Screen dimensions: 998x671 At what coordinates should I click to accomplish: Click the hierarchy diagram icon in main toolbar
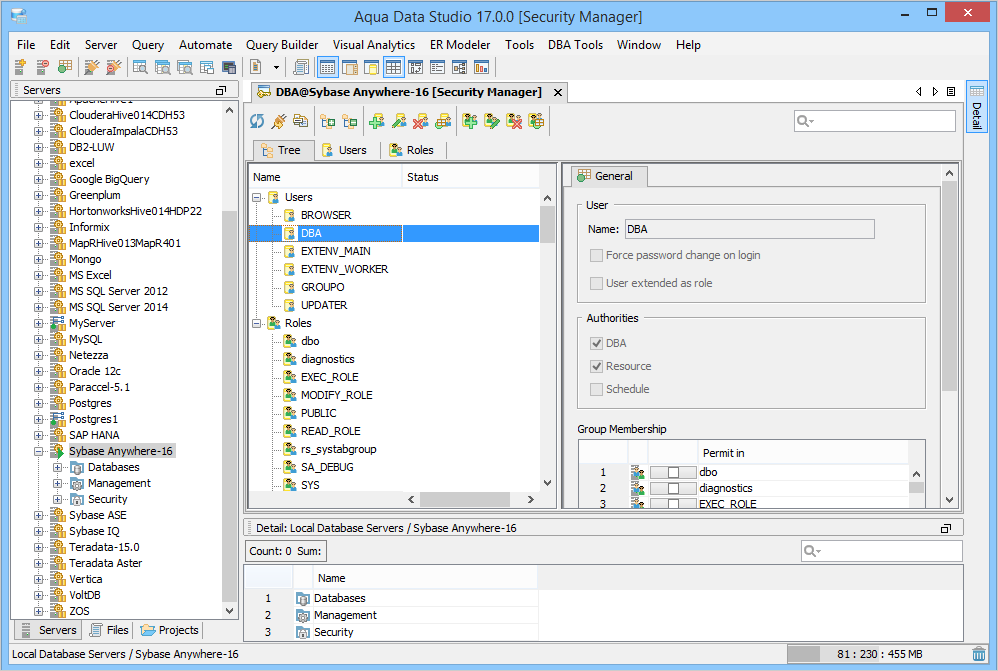(x=460, y=67)
